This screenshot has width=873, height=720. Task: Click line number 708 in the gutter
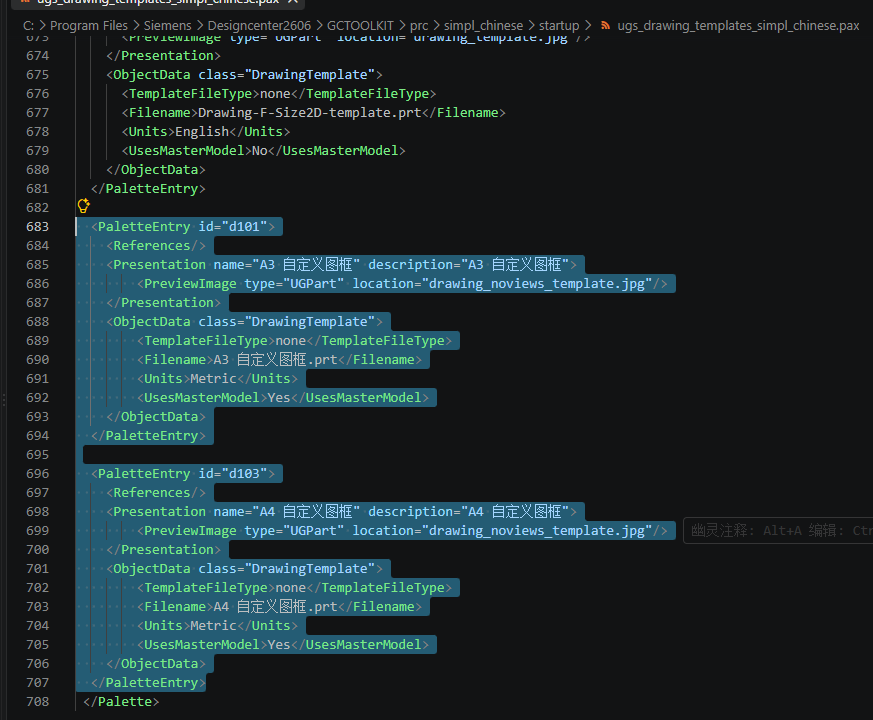(x=37, y=702)
